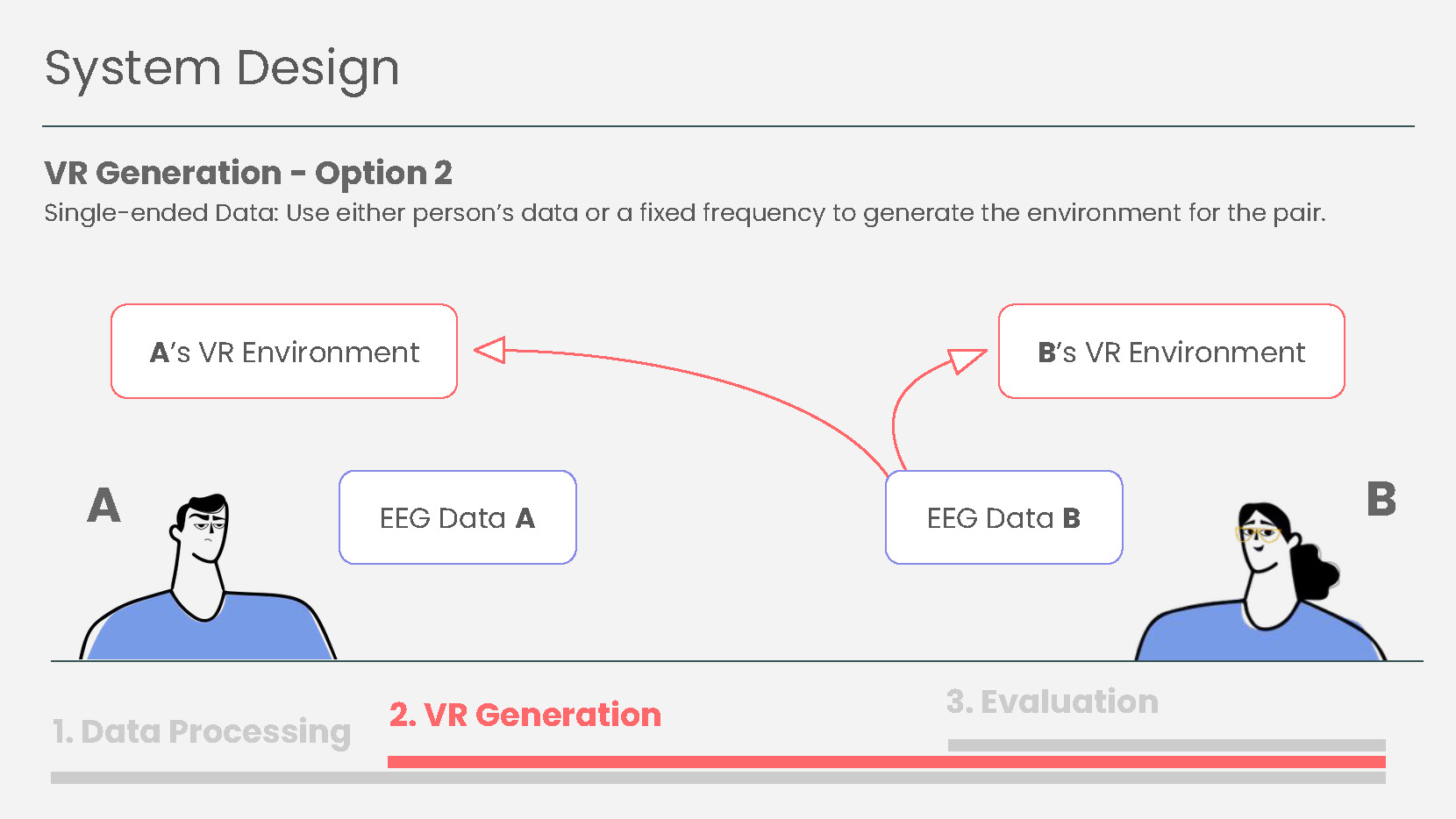The height and width of the screenshot is (819, 1456).
Task: Click the red VR Generation progress bar
Action: 886,762
